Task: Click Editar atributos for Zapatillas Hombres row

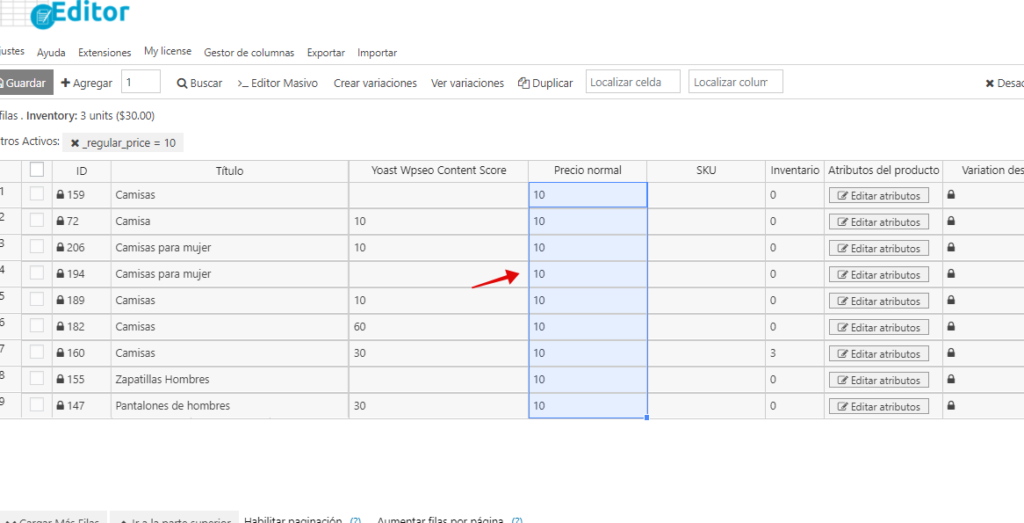Action: [x=878, y=380]
